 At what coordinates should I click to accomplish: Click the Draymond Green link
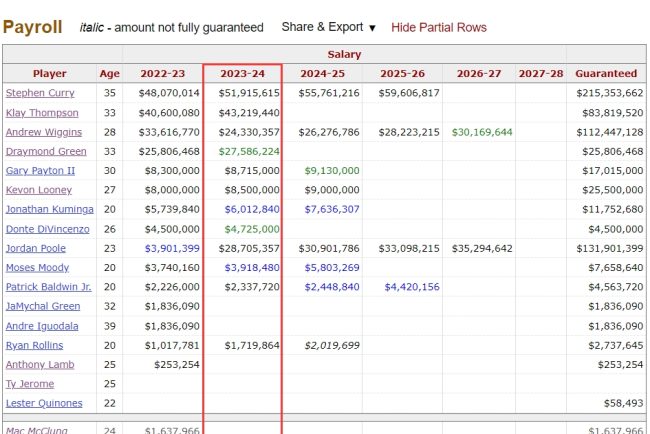tap(46, 151)
